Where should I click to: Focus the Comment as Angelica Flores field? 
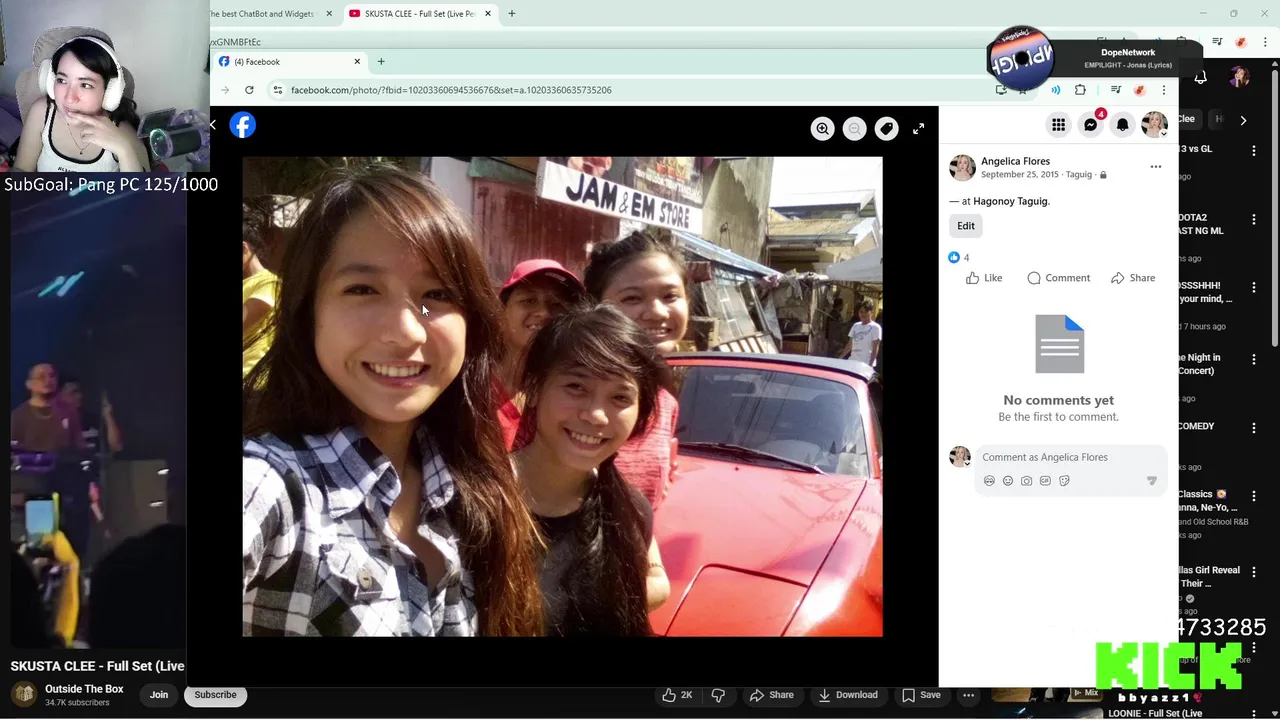(1070, 457)
